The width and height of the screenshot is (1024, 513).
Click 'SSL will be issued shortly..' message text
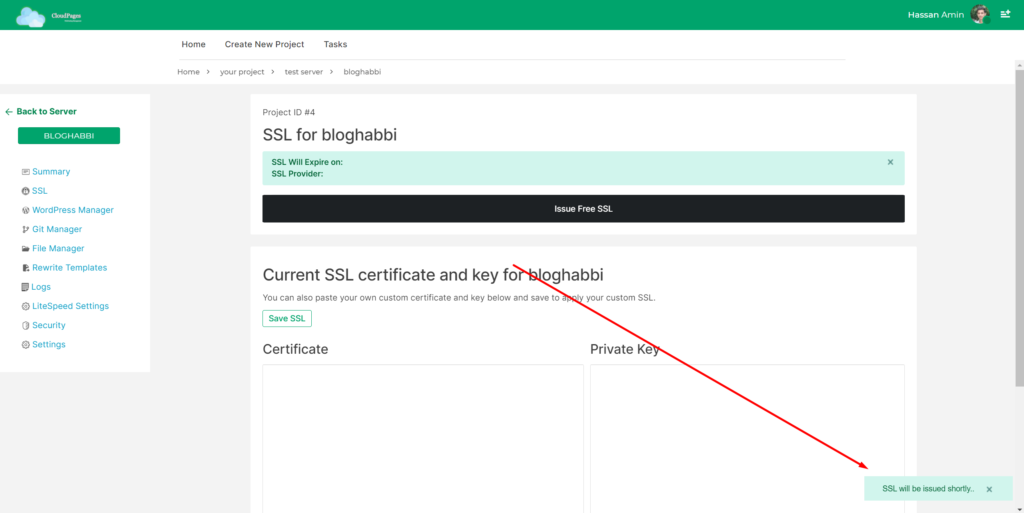pyautogui.click(x=928, y=489)
